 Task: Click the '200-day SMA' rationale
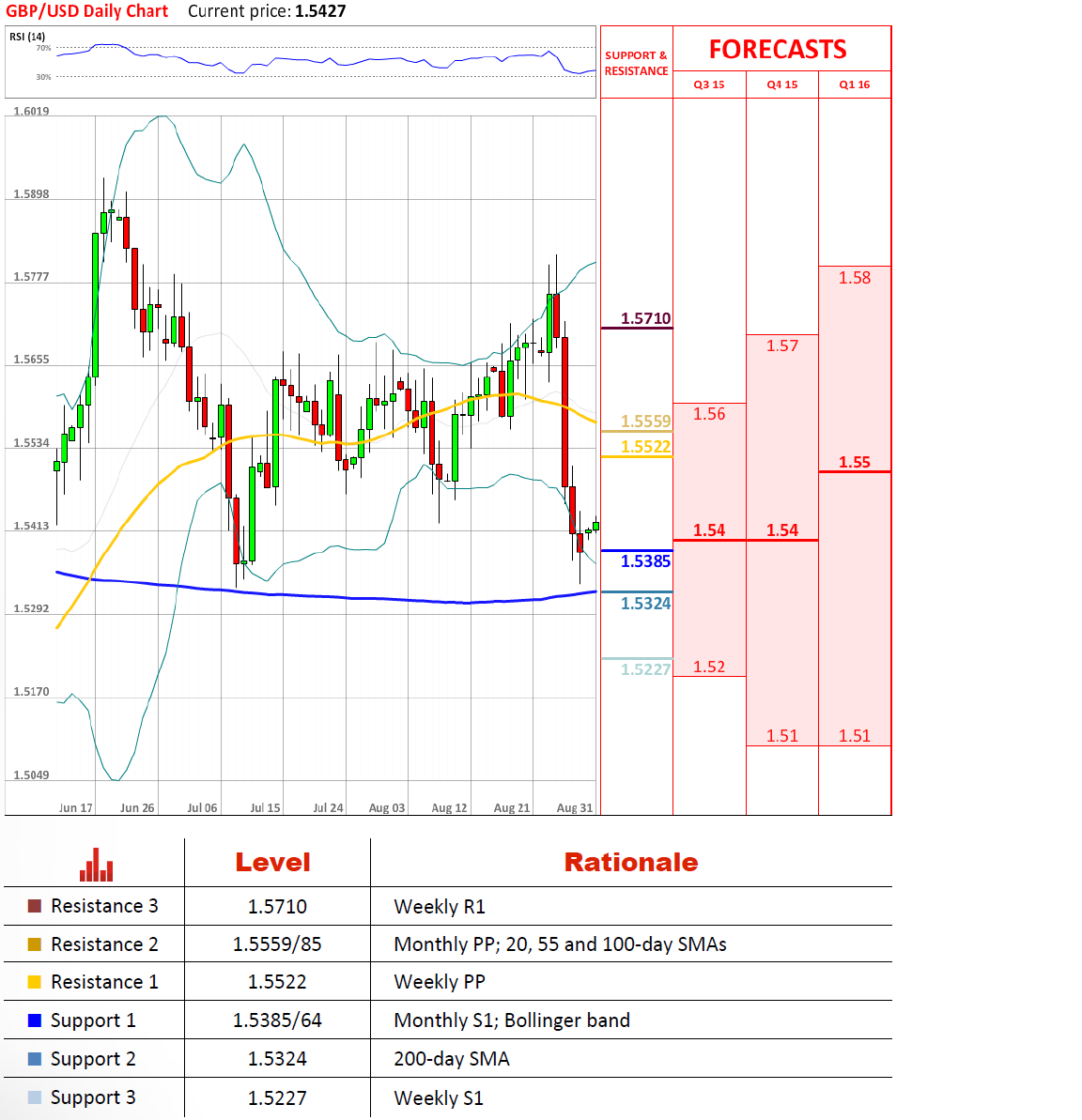click(x=452, y=1059)
